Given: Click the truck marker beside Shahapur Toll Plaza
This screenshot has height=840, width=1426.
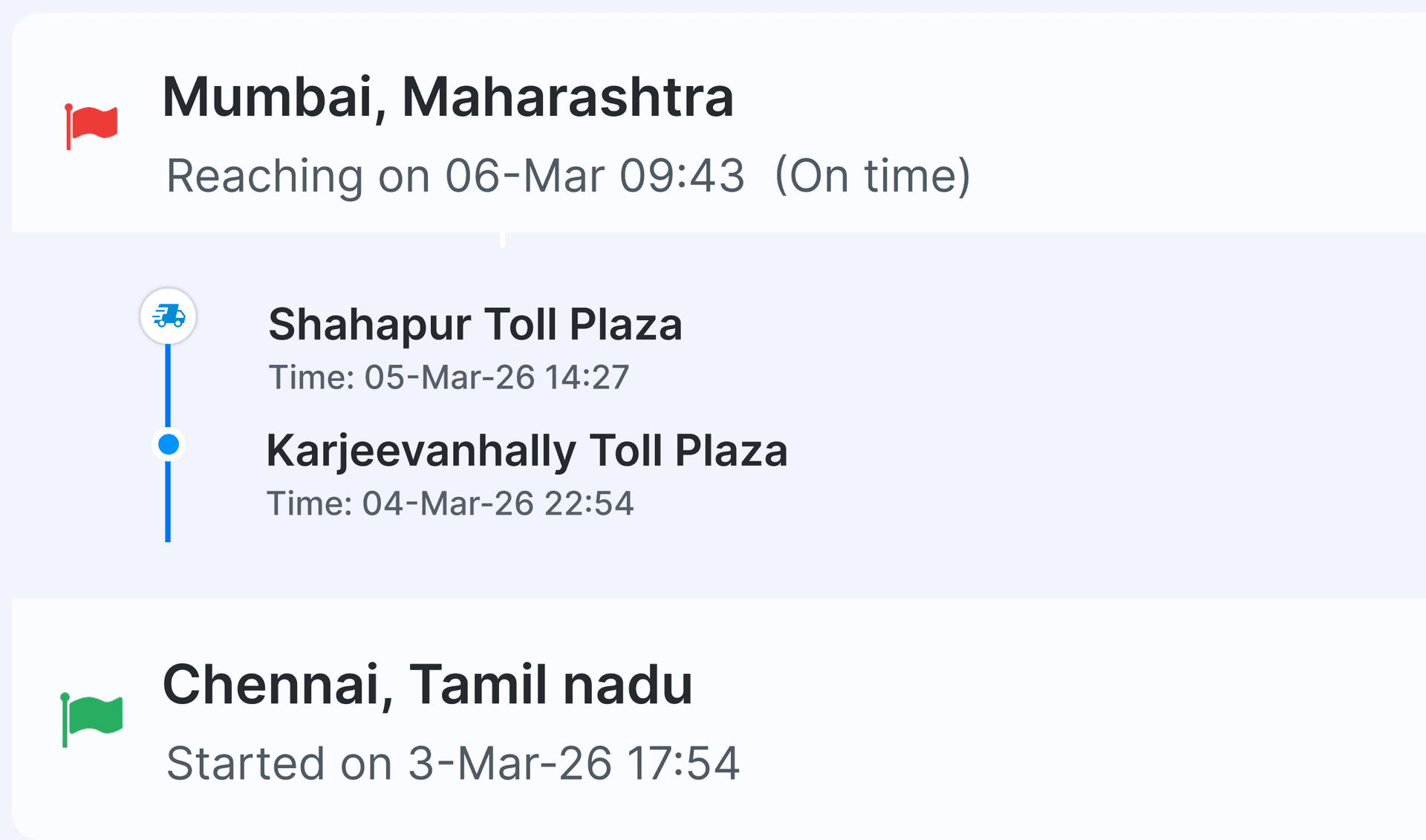Looking at the screenshot, I should (167, 316).
